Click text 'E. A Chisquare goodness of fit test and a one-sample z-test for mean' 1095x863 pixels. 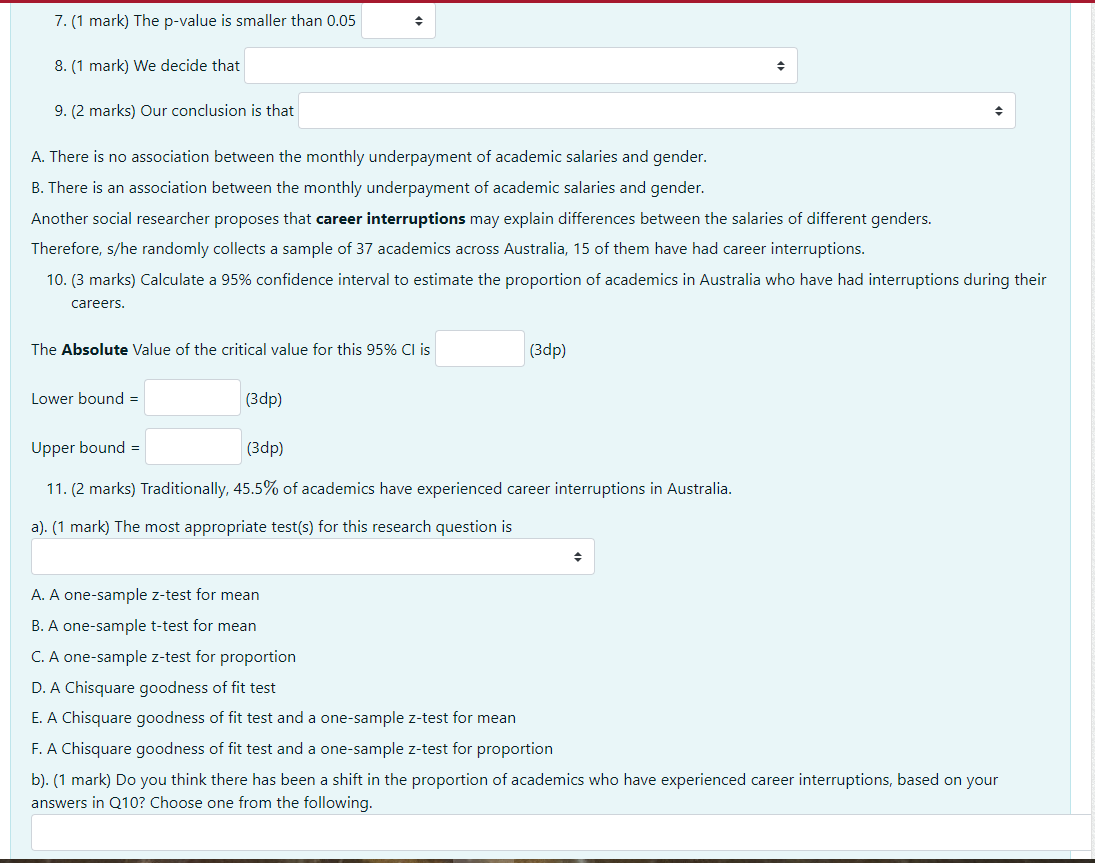pos(273,718)
